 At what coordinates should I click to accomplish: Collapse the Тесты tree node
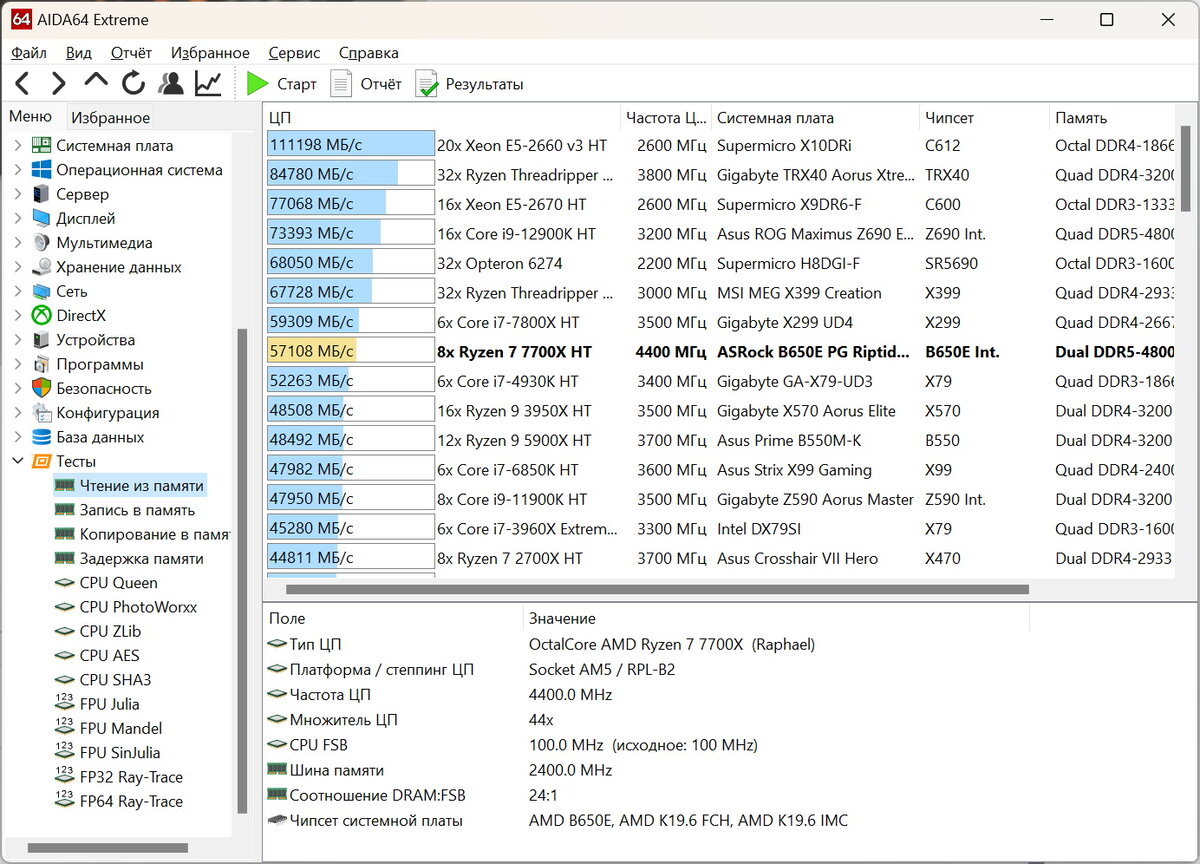tap(16, 461)
